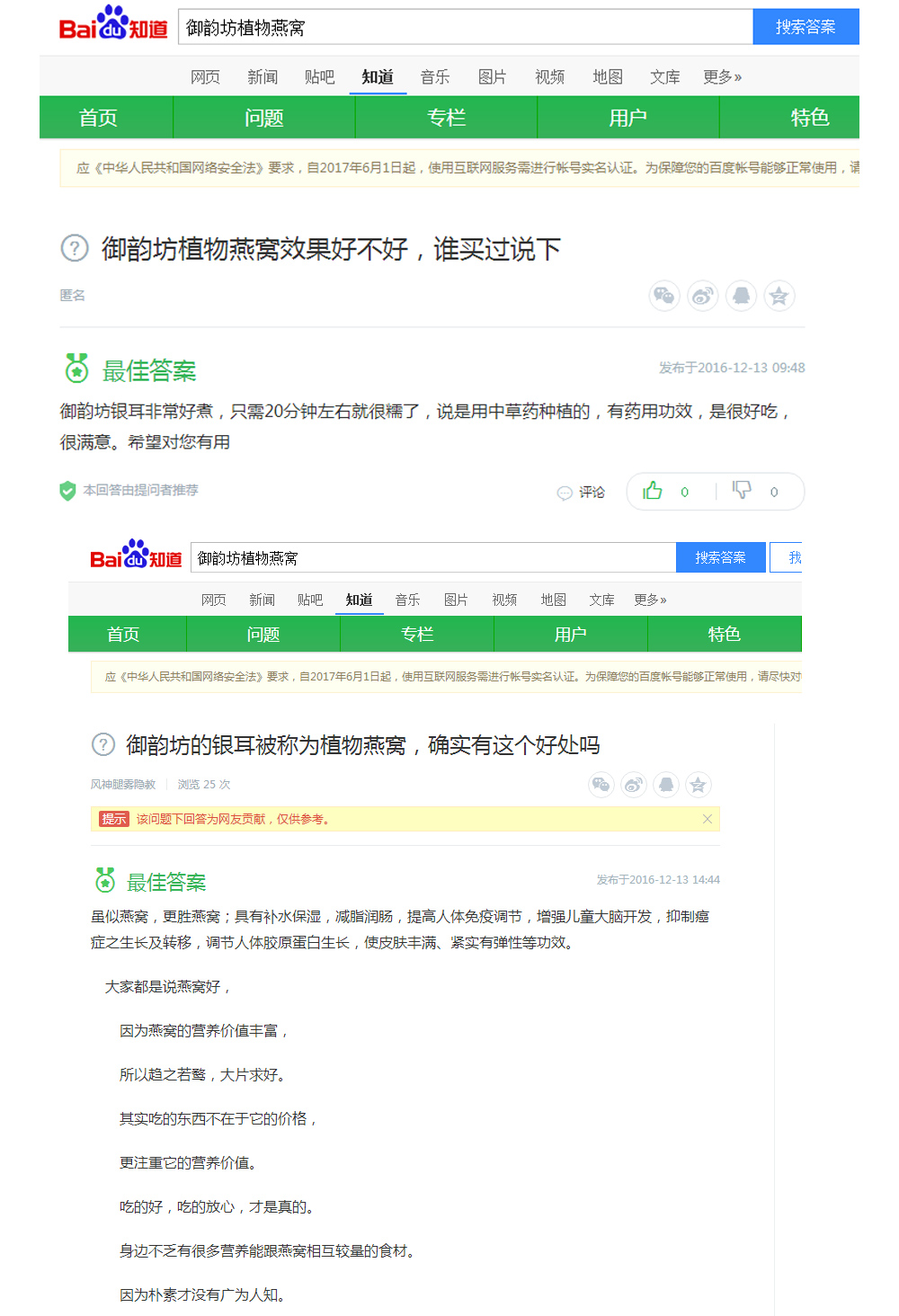Click 浏览 25 次 view count
This screenshot has width=899, height=1316.
204,785
